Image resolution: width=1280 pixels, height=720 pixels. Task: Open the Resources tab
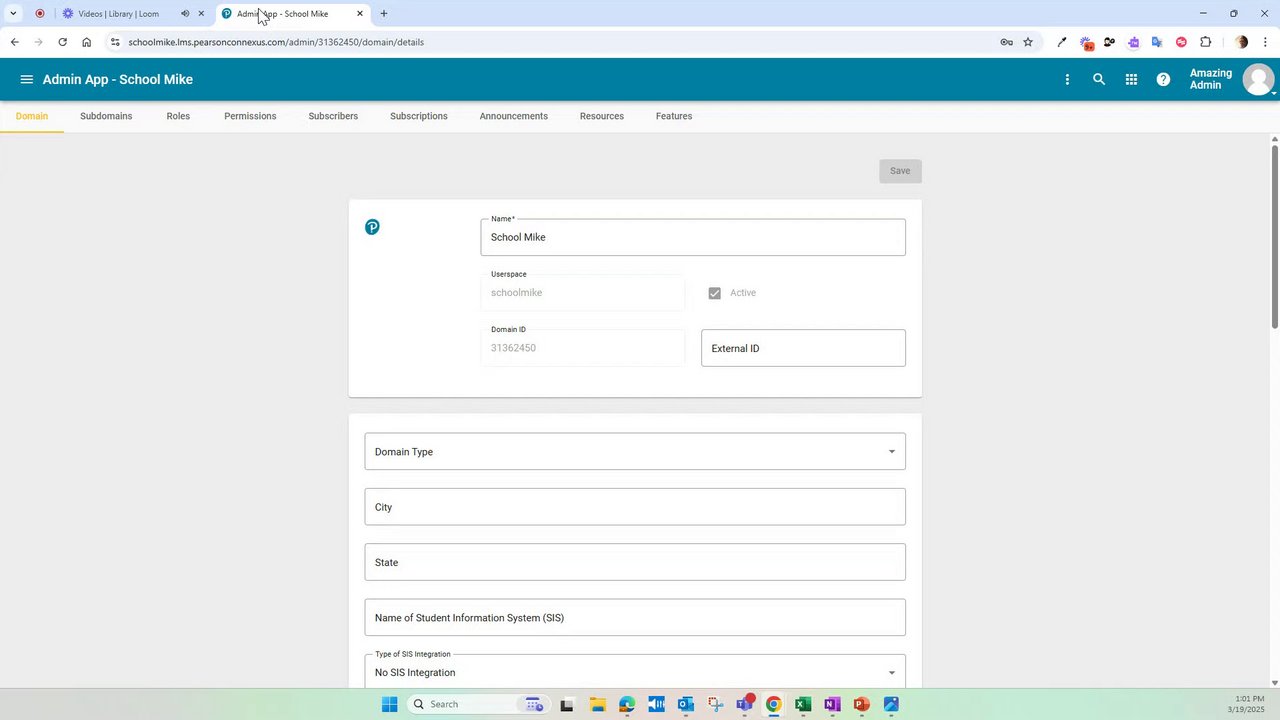(602, 116)
